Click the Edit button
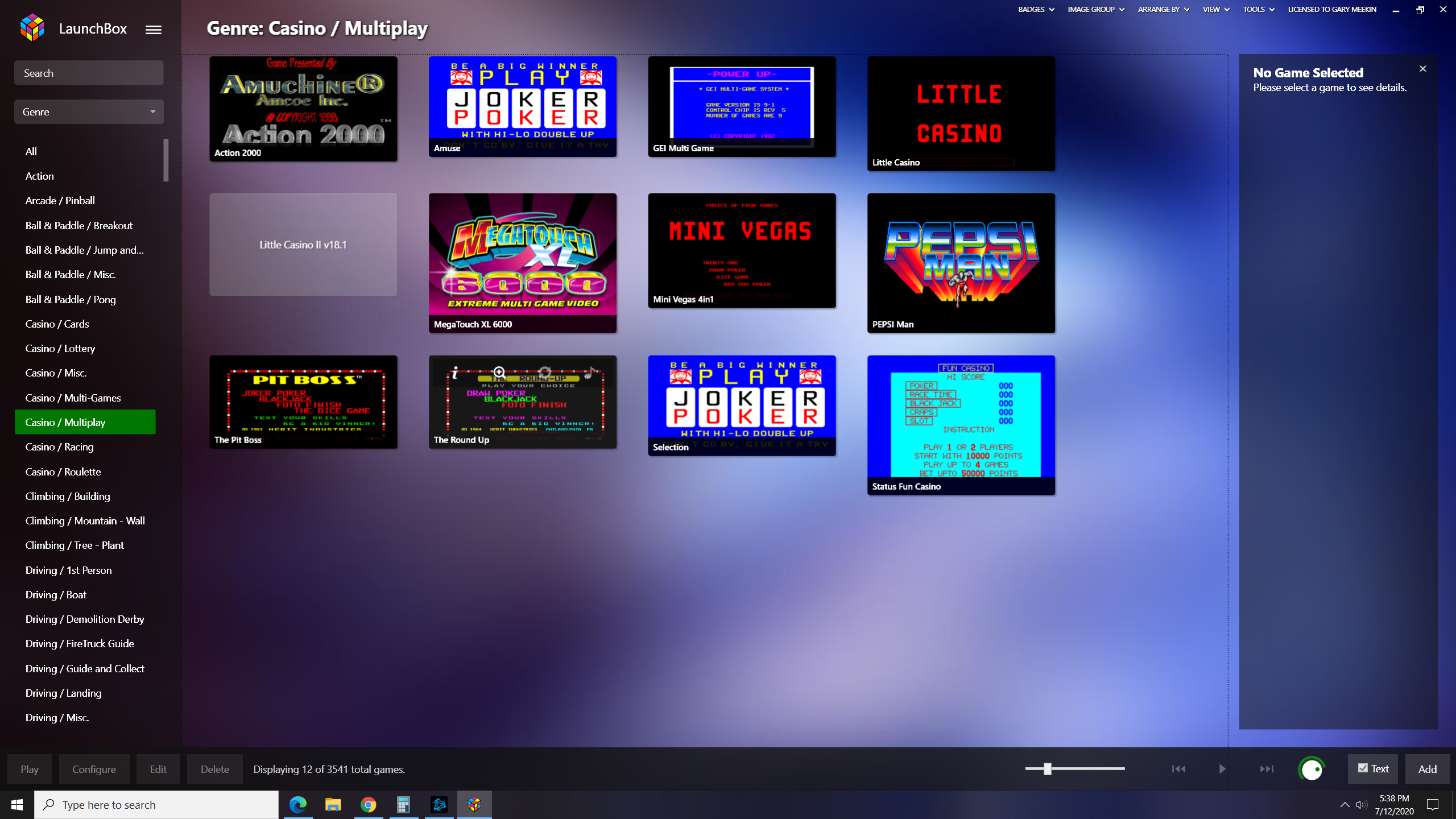 pyautogui.click(x=158, y=769)
